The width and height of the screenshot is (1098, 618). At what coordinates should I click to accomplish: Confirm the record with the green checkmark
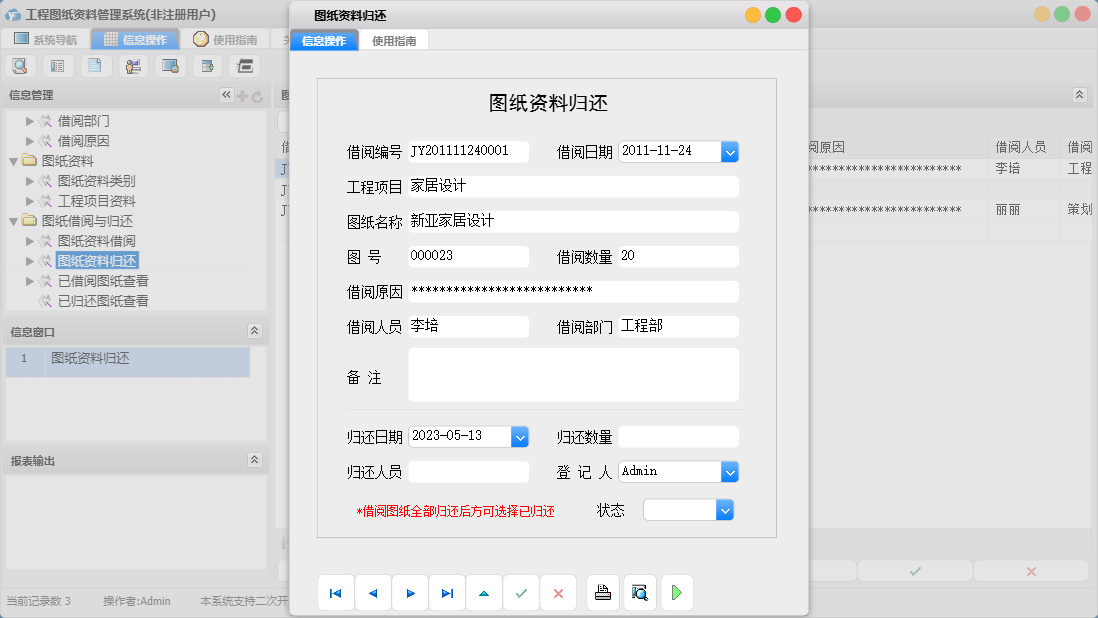tap(521, 592)
